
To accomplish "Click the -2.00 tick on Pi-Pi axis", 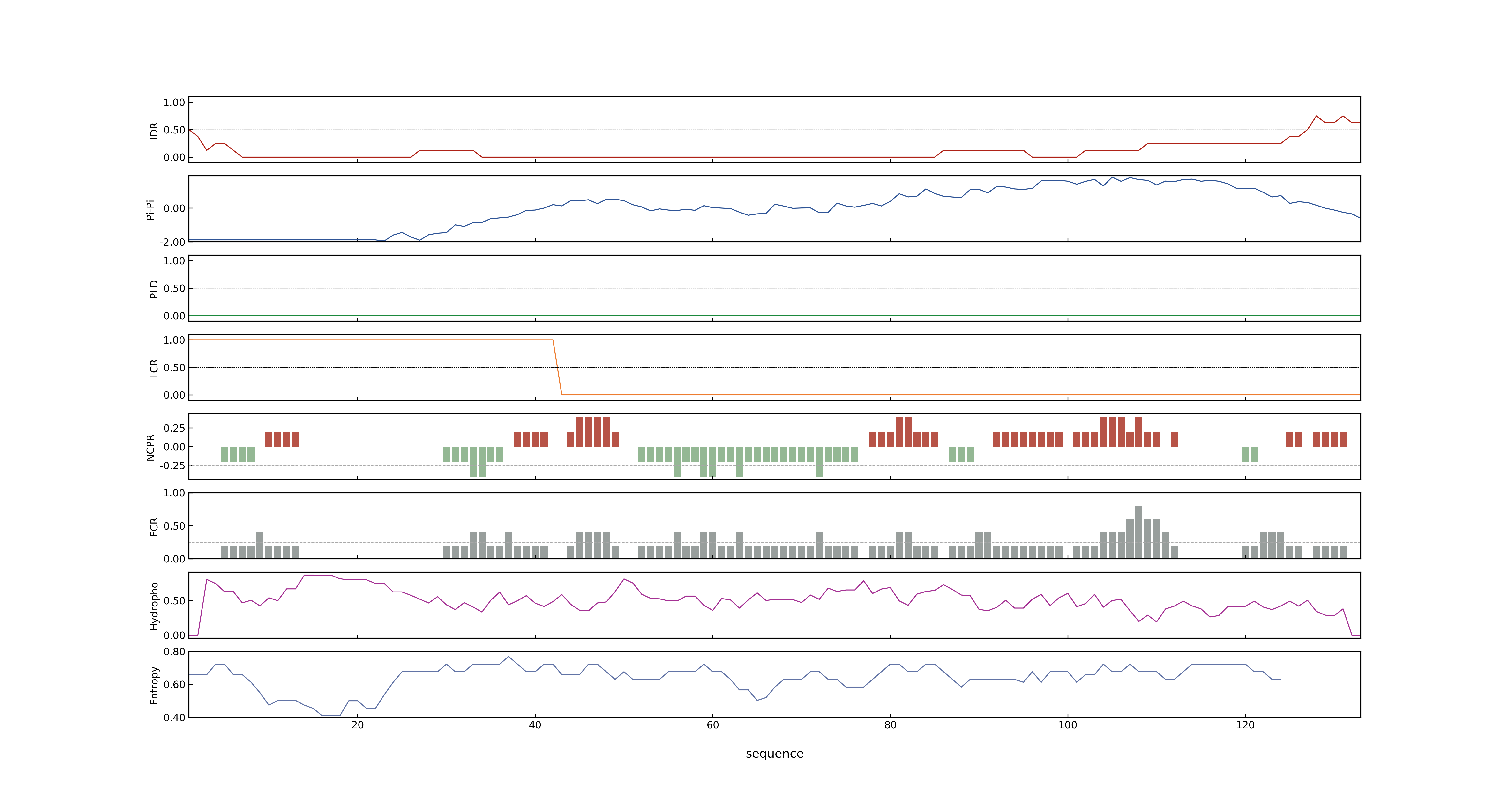I will coord(172,242).
